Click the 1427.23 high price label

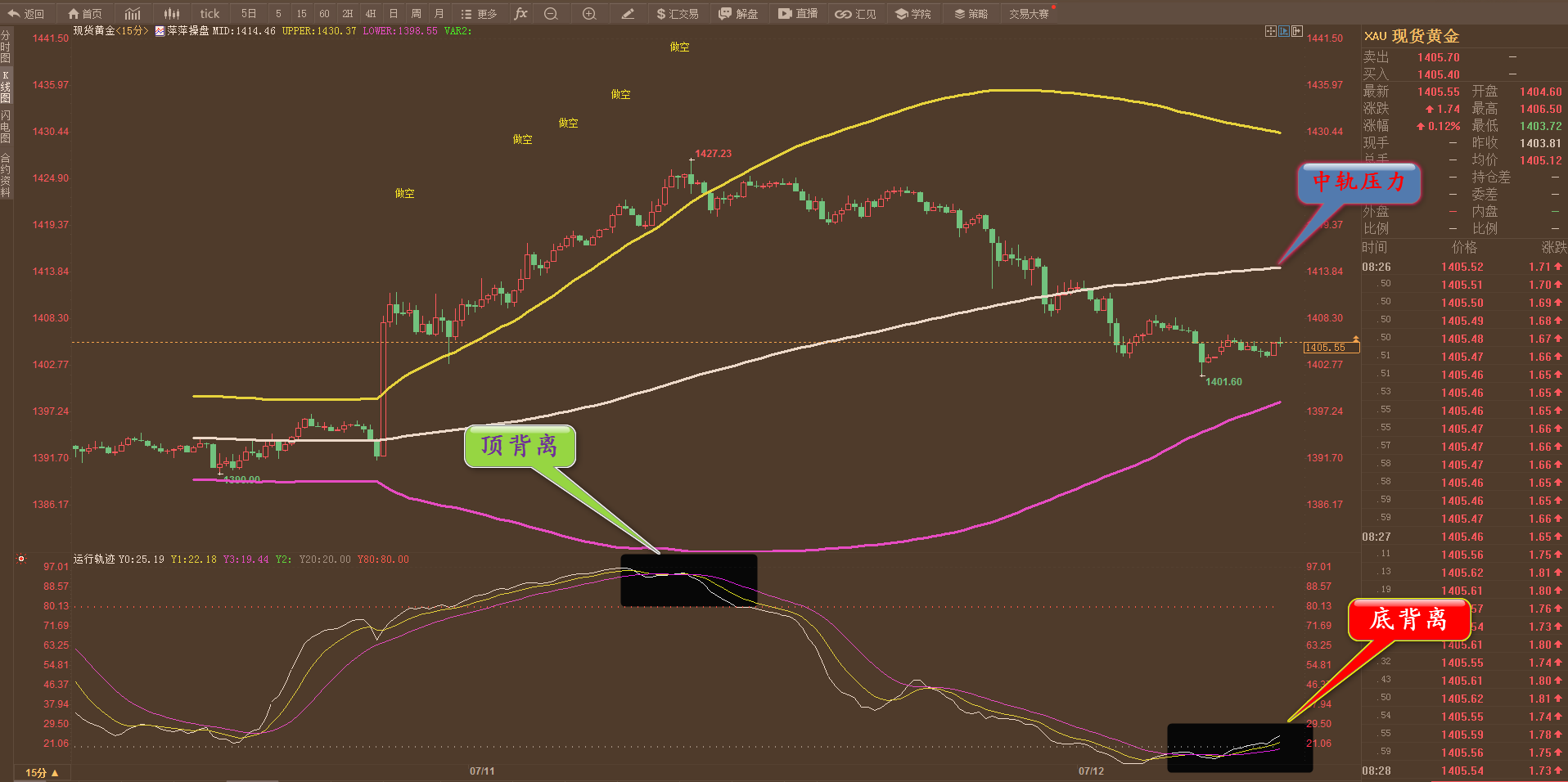point(714,154)
